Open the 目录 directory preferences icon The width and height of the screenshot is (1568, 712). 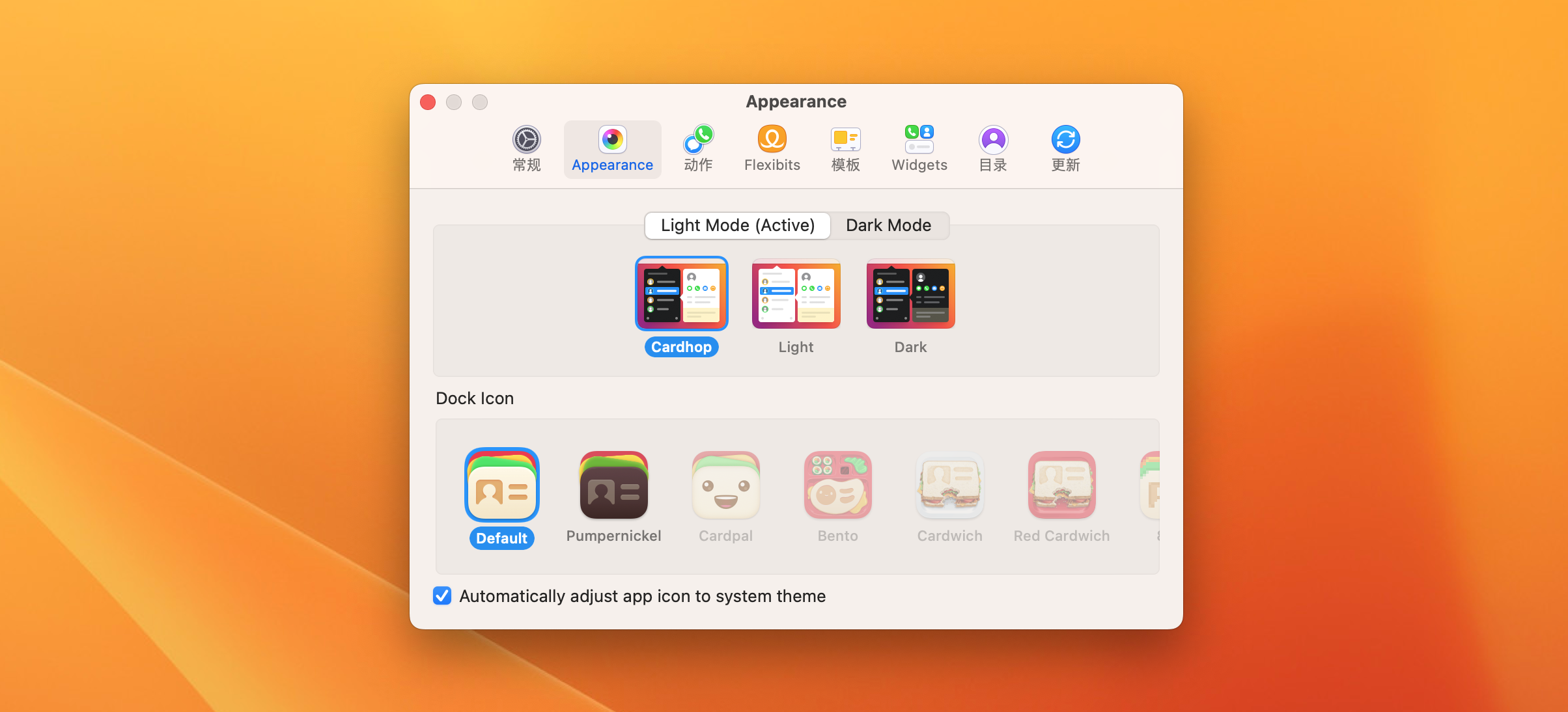coord(993,148)
